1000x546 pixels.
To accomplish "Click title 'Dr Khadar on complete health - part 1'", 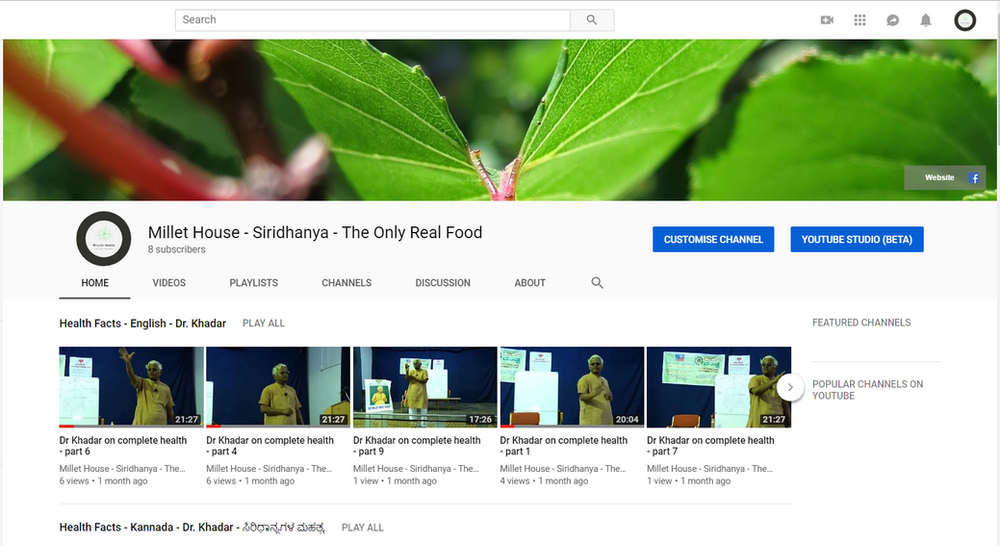I will tap(564, 446).
